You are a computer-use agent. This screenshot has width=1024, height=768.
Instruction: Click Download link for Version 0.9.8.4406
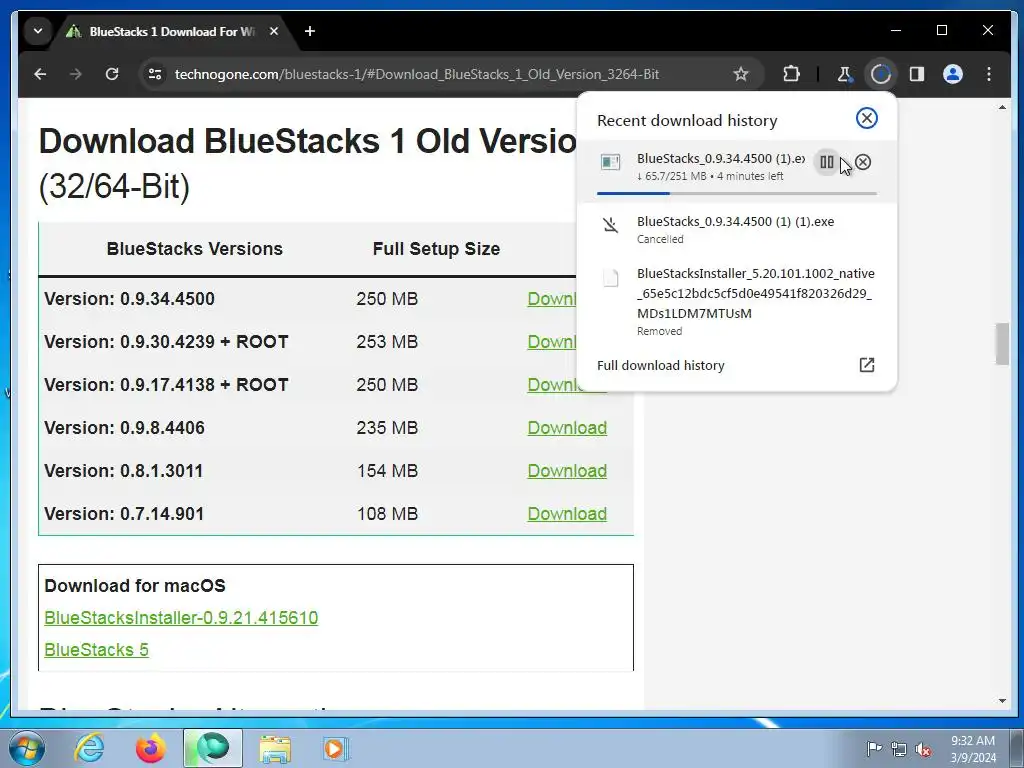point(567,428)
